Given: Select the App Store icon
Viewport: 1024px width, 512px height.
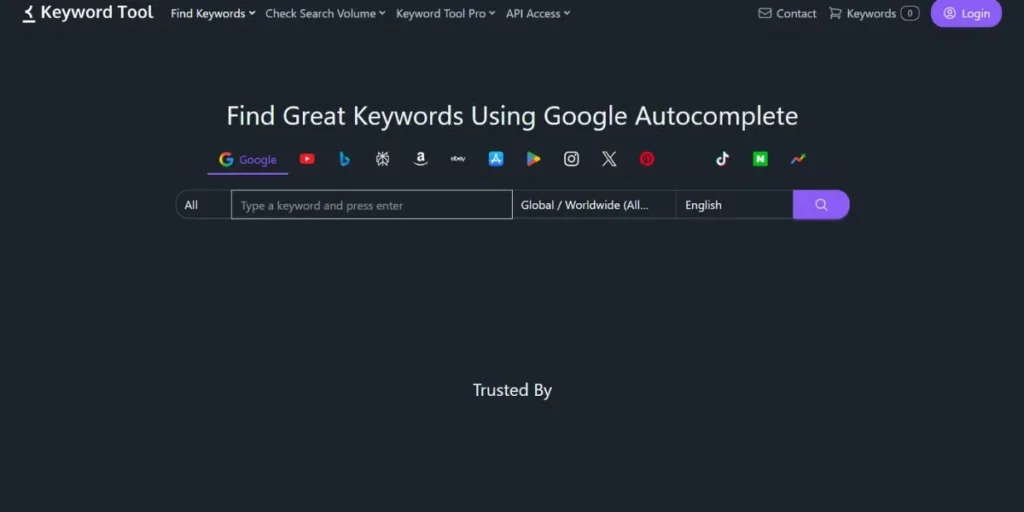Looking at the screenshot, I should pyautogui.click(x=496, y=159).
